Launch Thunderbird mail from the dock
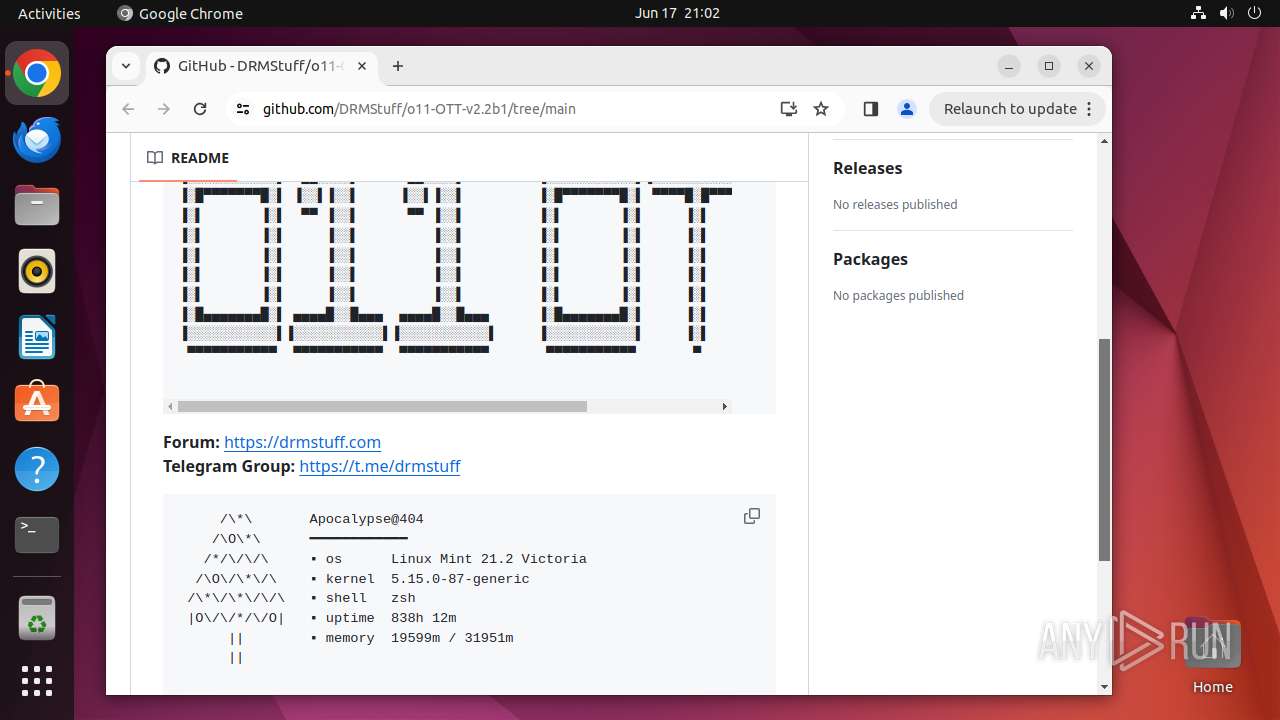This screenshot has width=1280, height=720. [37, 139]
